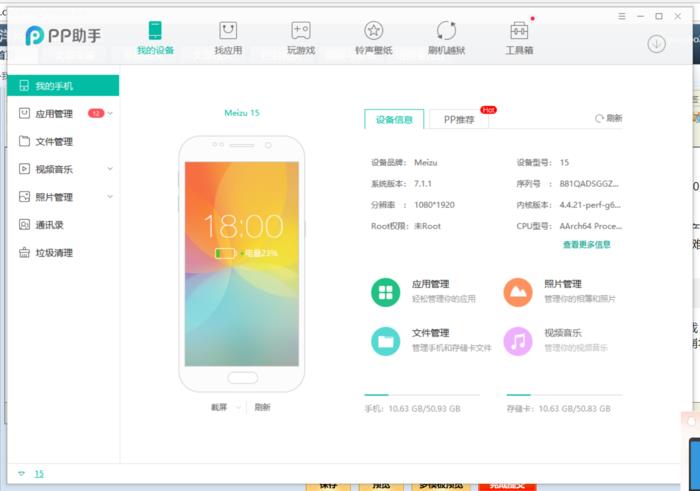This screenshot has height=491, width=700.
Task: Open the dropdown arrow beside 截屏
Action: tap(237, 408)
